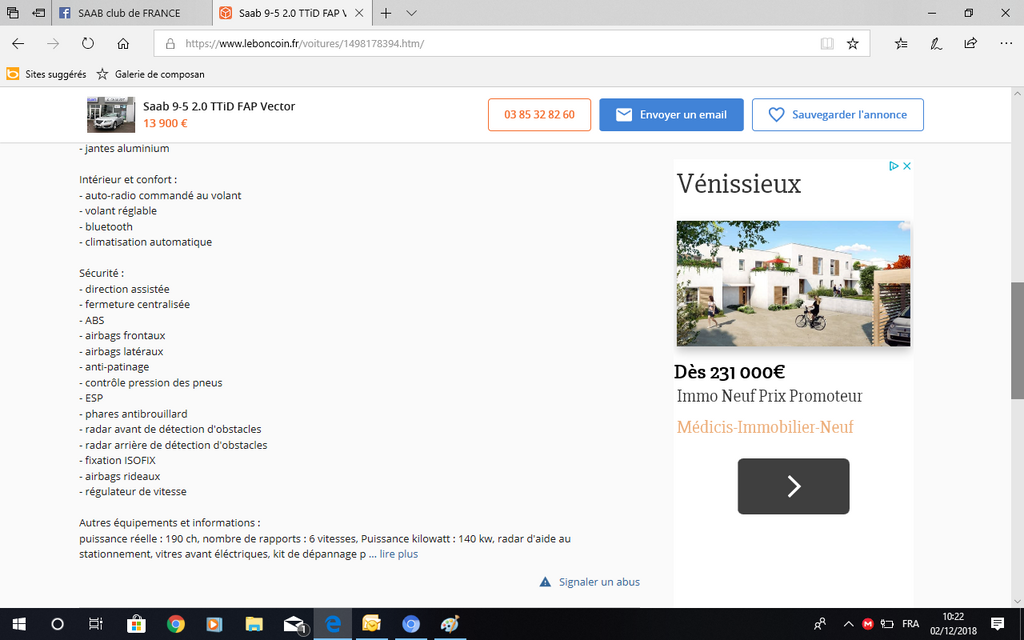The width and height of the screenshot is (1024, 640).
Task: Click the page vertical scrollbar thumb
Action: 1017,340
